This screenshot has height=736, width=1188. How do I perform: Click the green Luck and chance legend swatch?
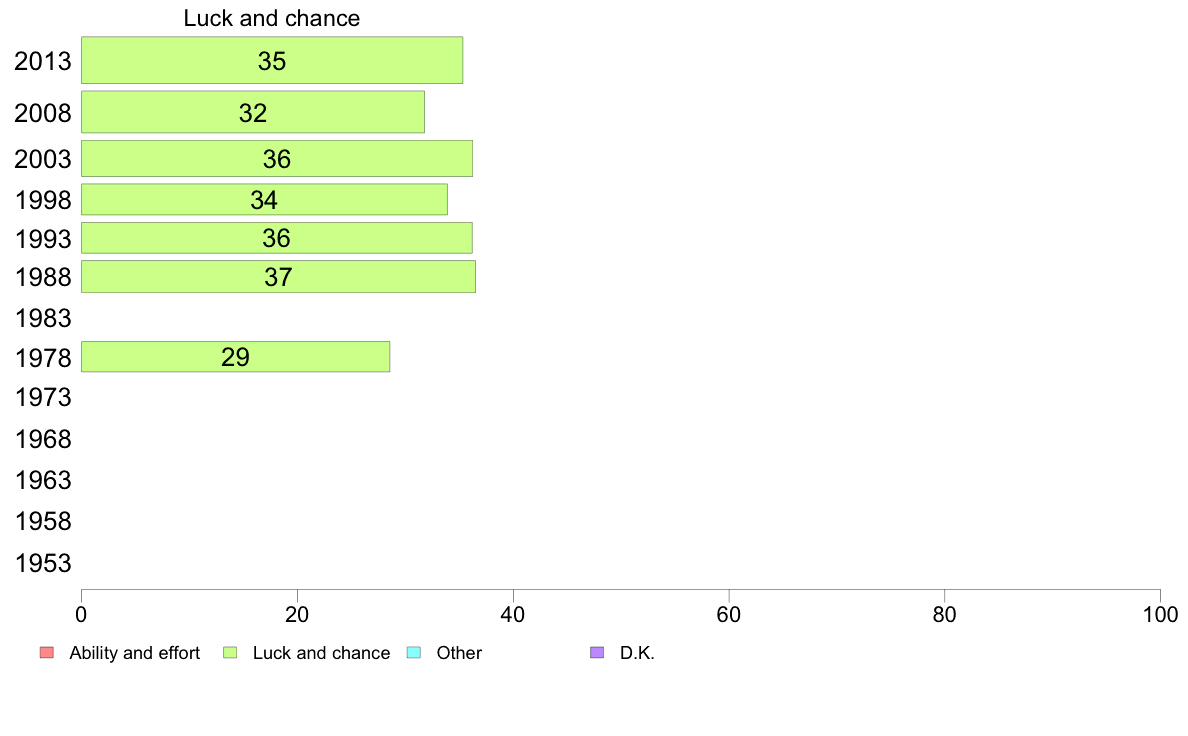[x=230, y=653]
